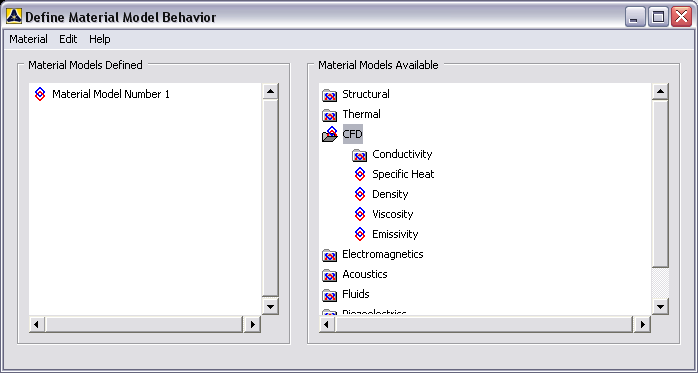The width and height of the screenshot is (698, 373).
Task: Click the Viscosity diamond icon
Action: (x=360, y=214)
